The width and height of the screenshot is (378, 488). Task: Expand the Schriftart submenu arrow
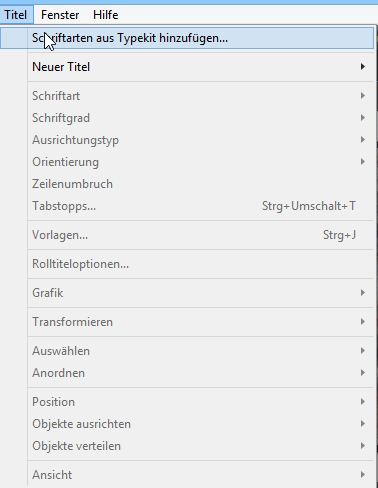363,96
